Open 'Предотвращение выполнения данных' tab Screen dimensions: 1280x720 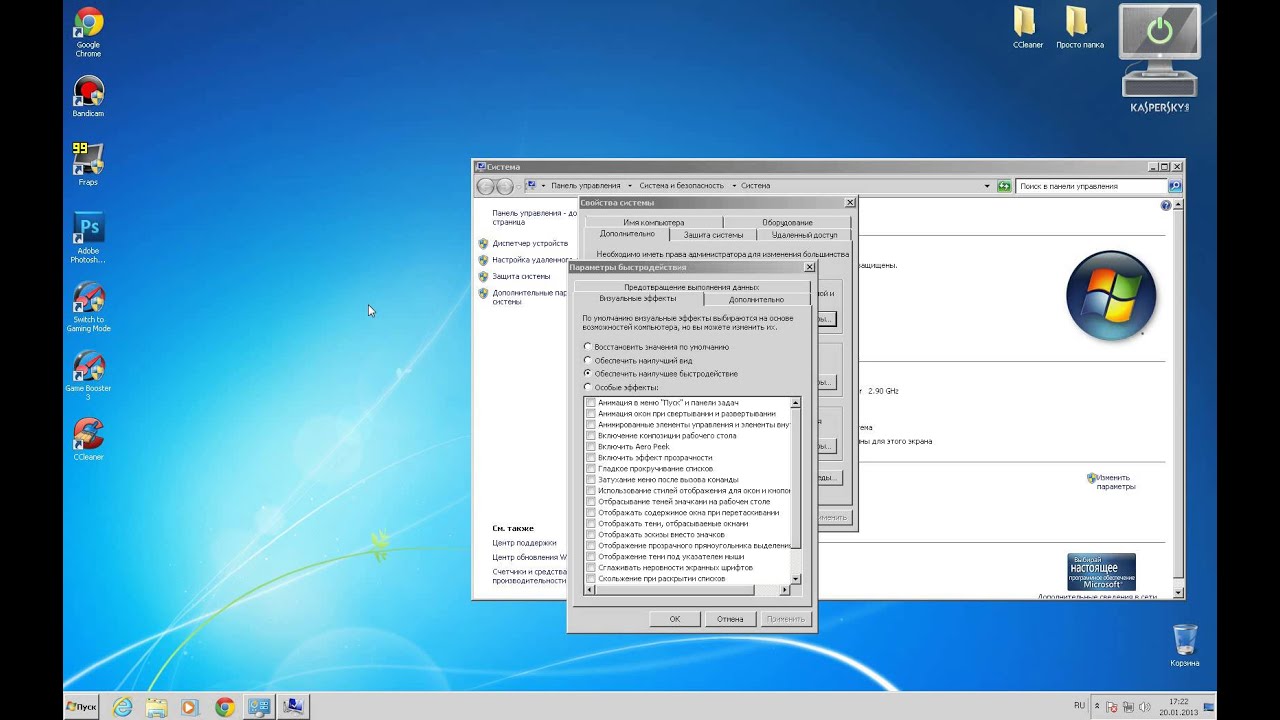[691, 287]
